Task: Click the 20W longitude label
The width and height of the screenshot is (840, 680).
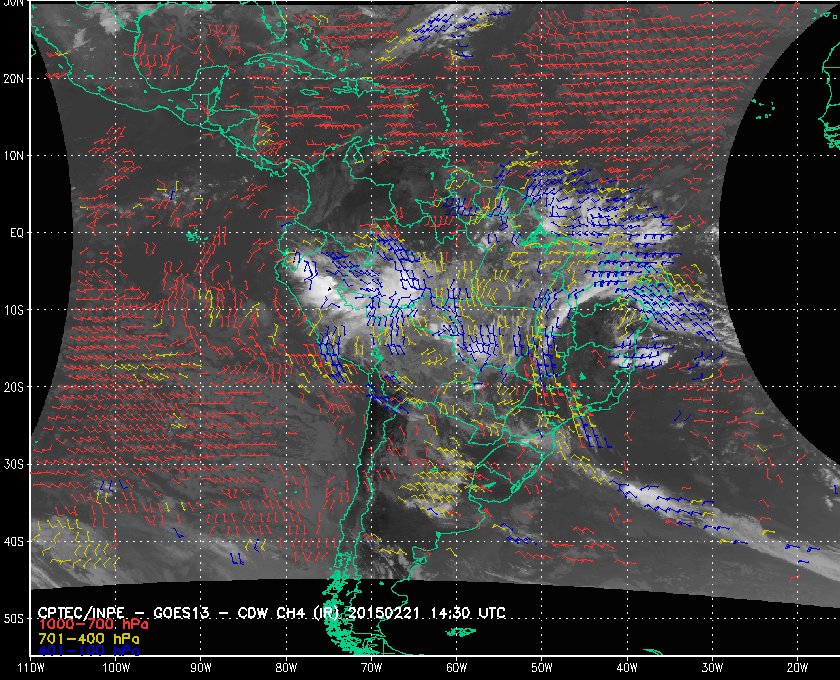Action: [x=797, y=668]
